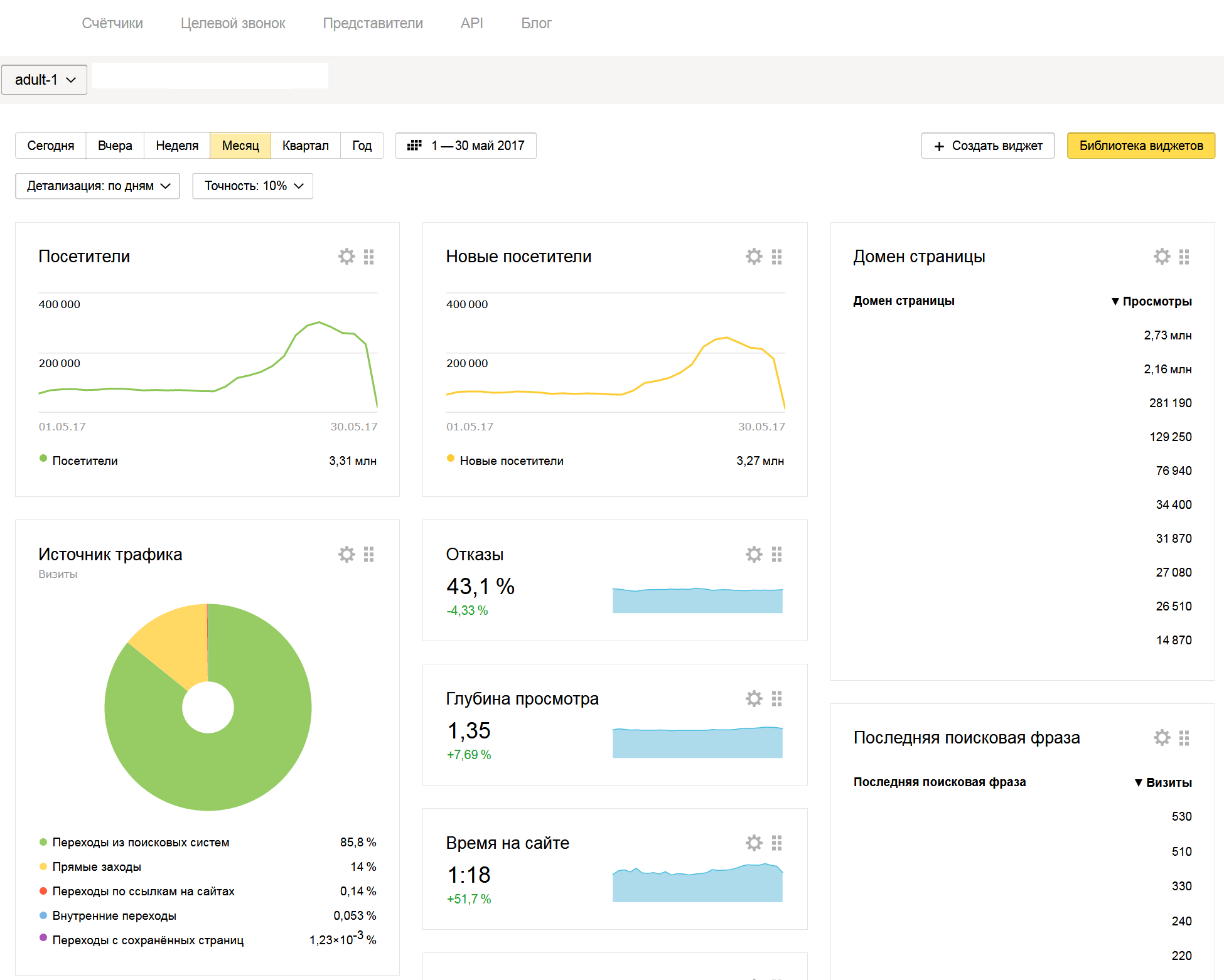Click the Создать виджет button
Image resolution: width=1224 pixels, height=980 pixels.
[x=987, y=146]
